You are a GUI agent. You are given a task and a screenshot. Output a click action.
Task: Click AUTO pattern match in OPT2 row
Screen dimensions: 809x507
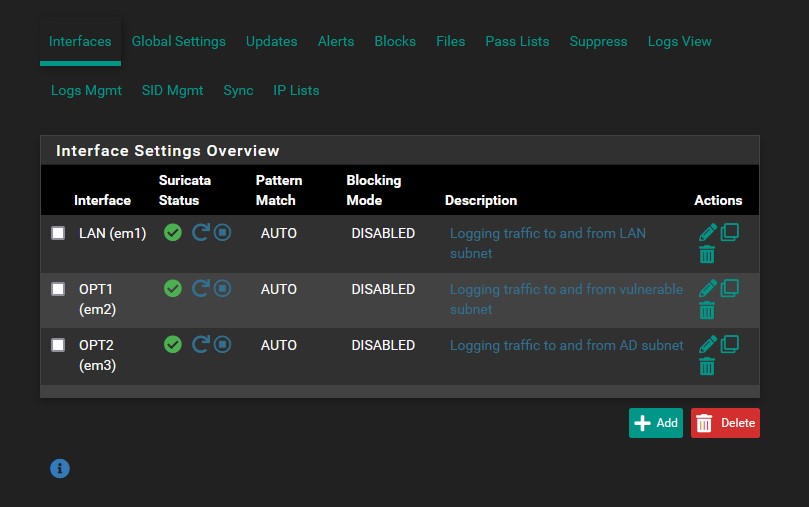[279, 345]
